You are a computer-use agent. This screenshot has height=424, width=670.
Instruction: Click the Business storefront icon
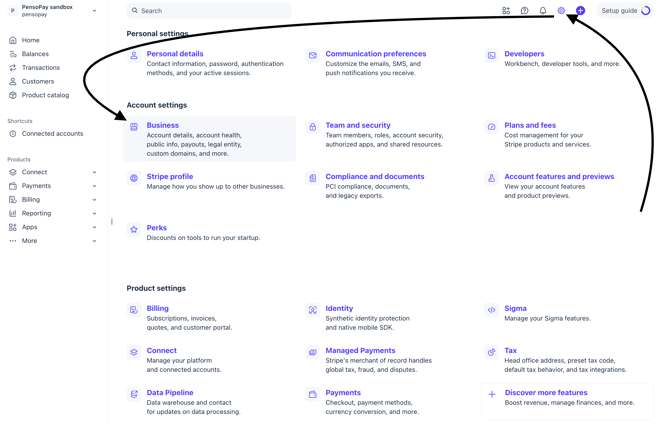134,127
